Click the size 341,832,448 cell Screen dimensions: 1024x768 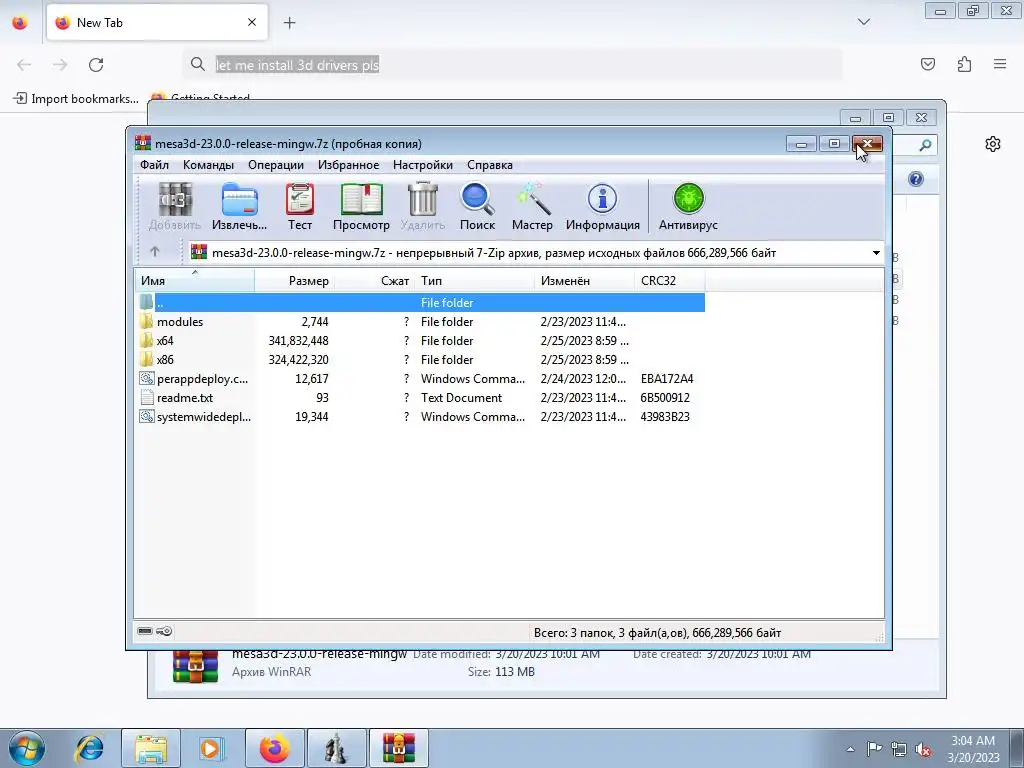298,340
